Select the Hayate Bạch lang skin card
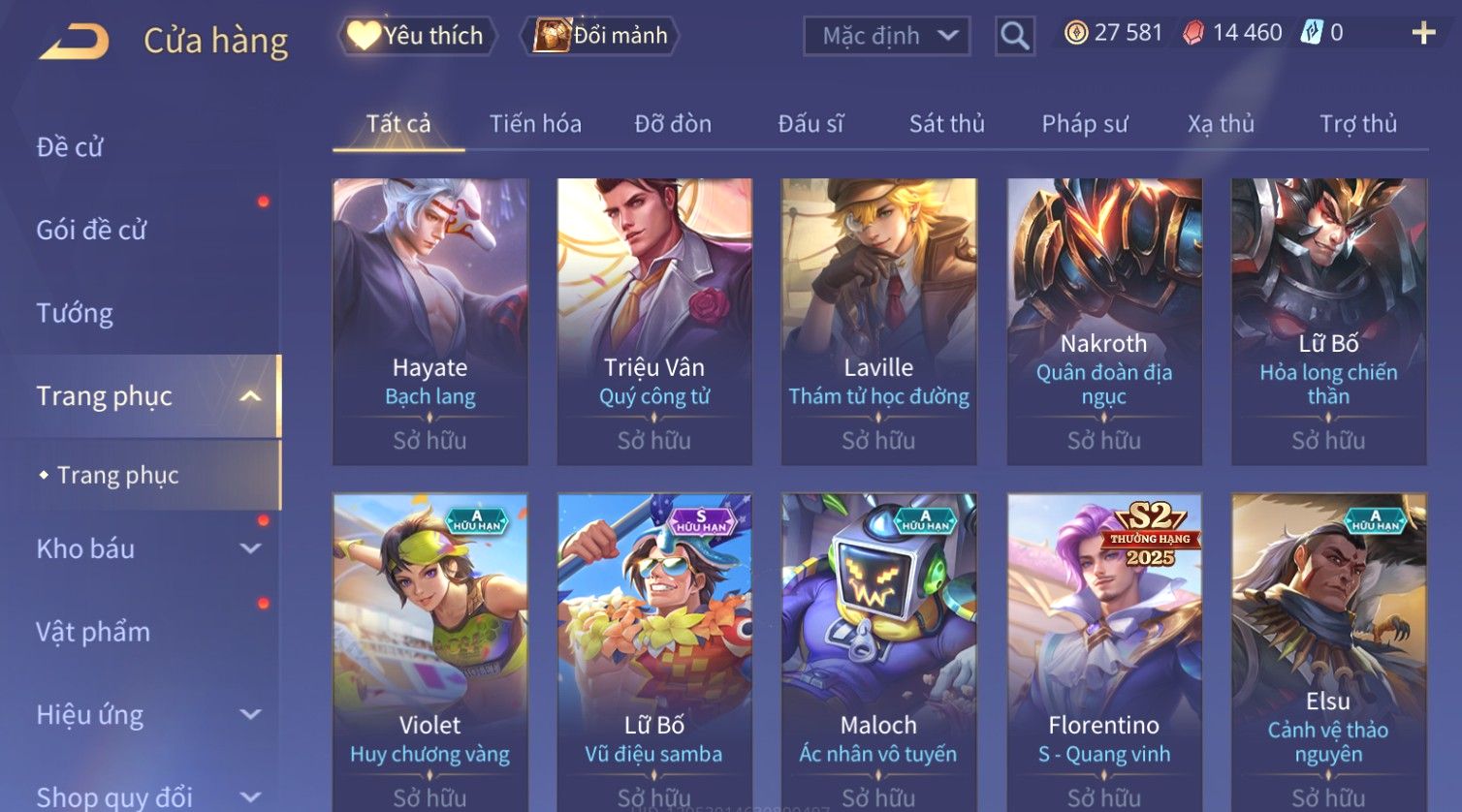Screen dimensions: 1462x812 [x=430, y=322]
